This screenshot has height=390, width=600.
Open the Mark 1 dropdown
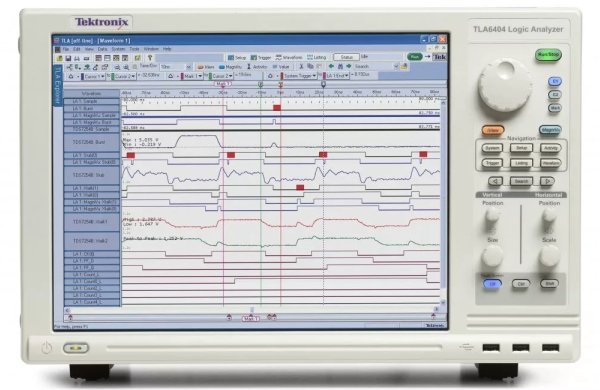click(x=192, y=76)
